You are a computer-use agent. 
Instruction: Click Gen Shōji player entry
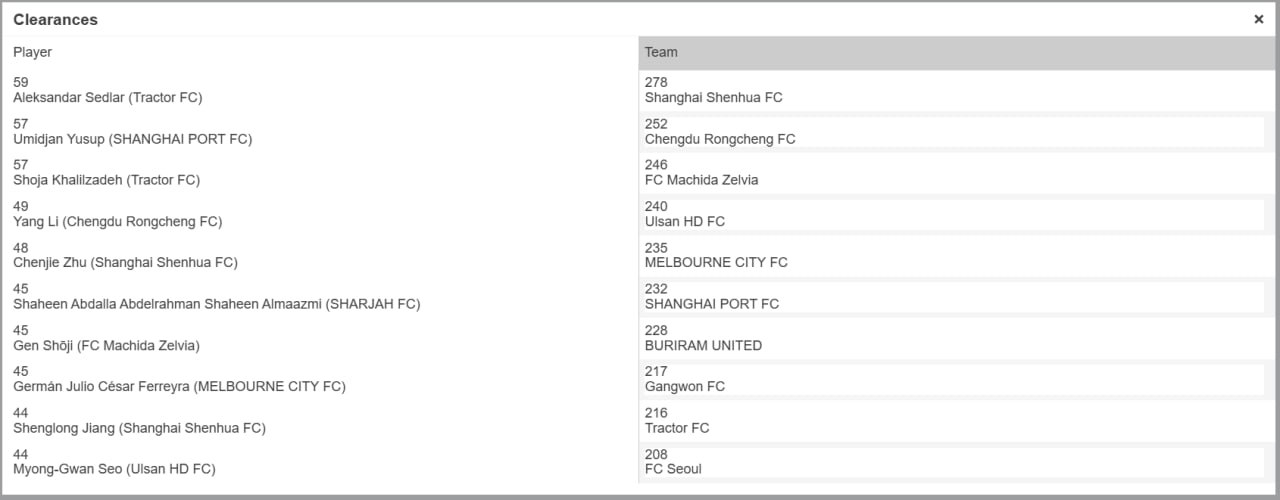pos(321,338)
